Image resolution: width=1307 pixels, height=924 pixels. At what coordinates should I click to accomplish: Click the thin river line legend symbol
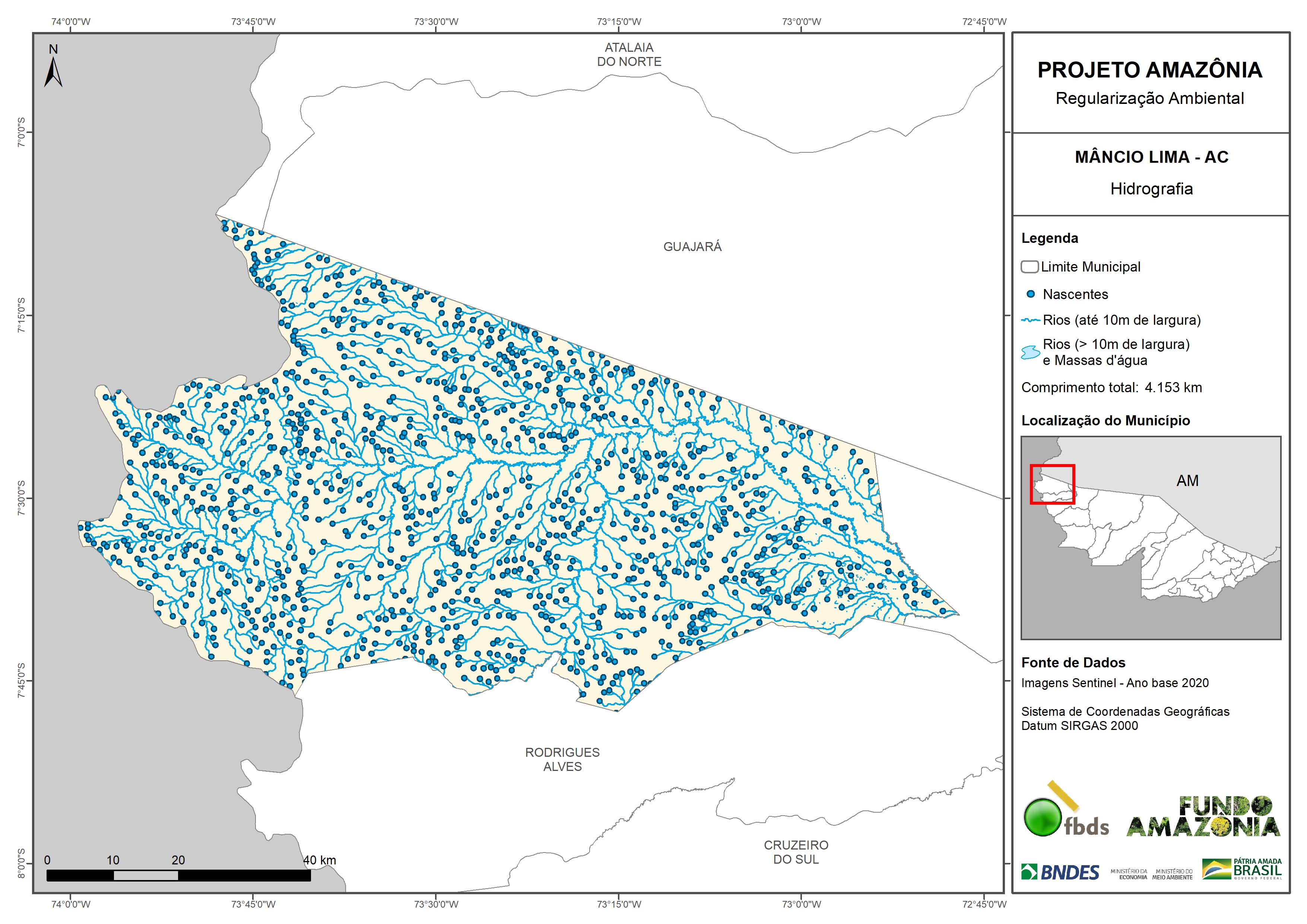point(1030,321)
